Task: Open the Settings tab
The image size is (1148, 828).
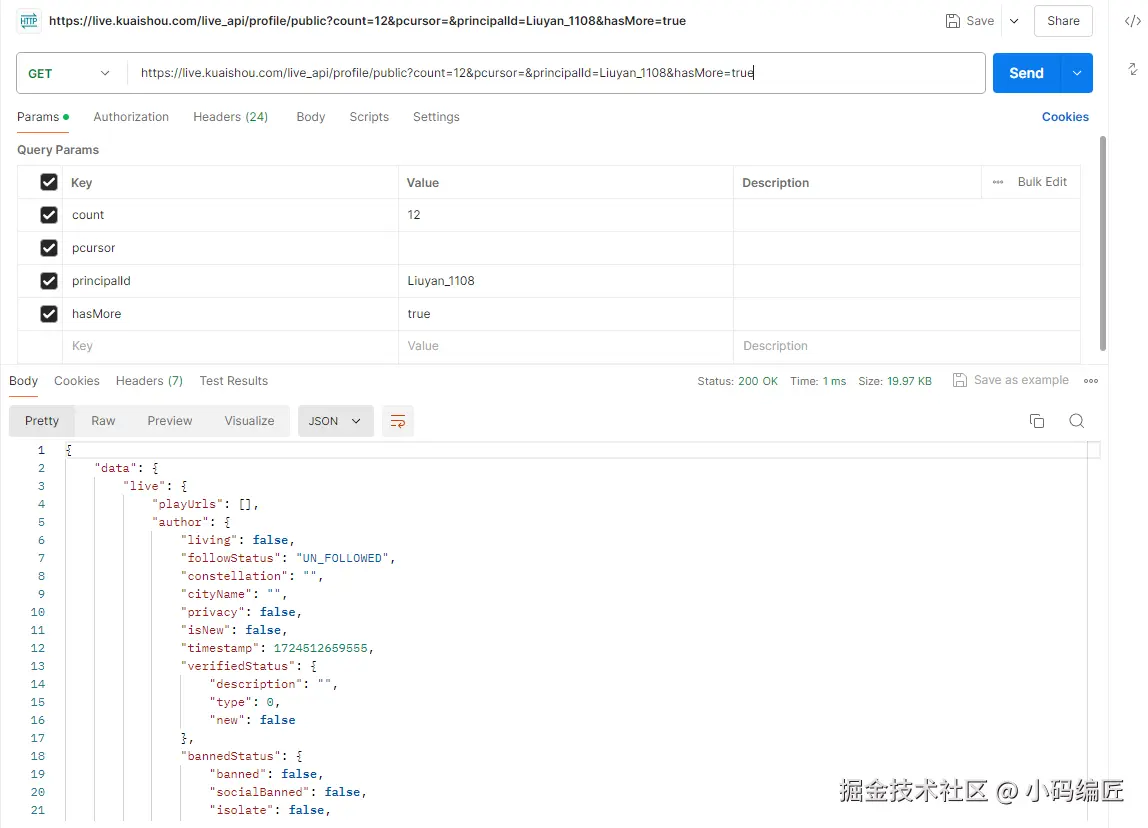Action: click(x=436, y=116)
